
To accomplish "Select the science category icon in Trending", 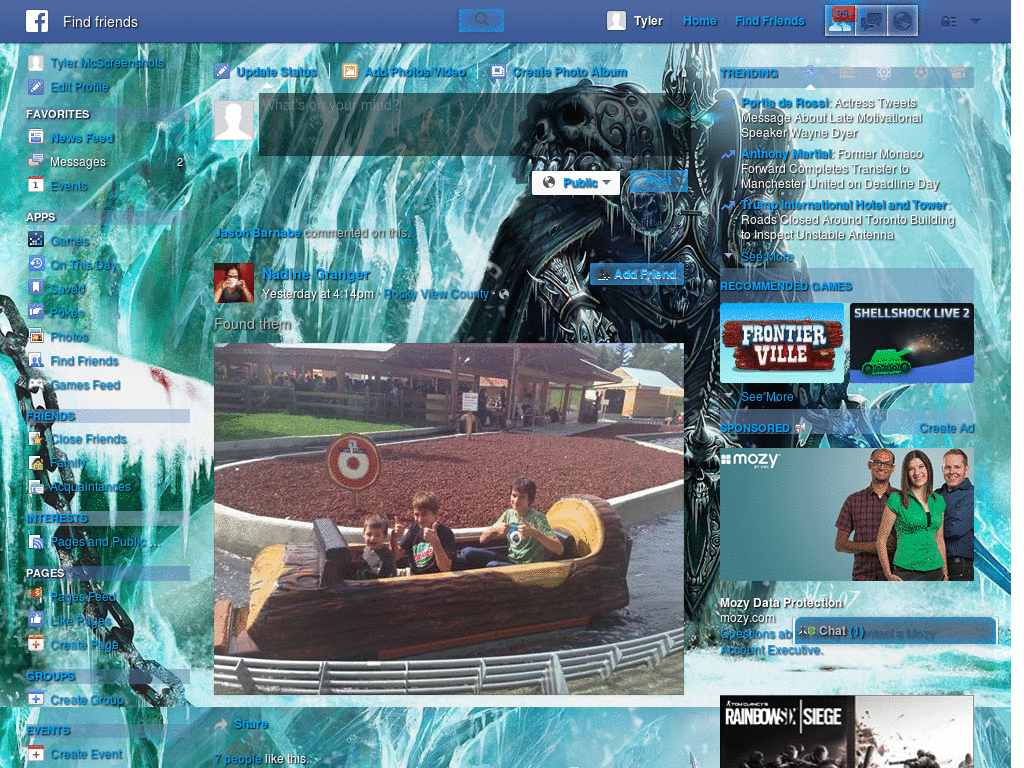I will click(885, 72).
